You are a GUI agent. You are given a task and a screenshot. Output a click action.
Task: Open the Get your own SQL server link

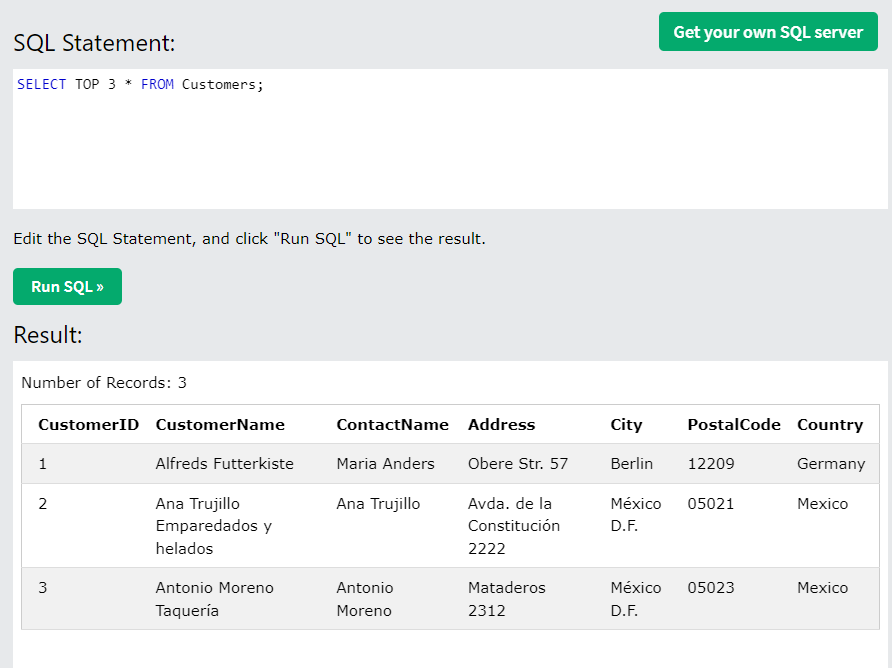point(768,32)
